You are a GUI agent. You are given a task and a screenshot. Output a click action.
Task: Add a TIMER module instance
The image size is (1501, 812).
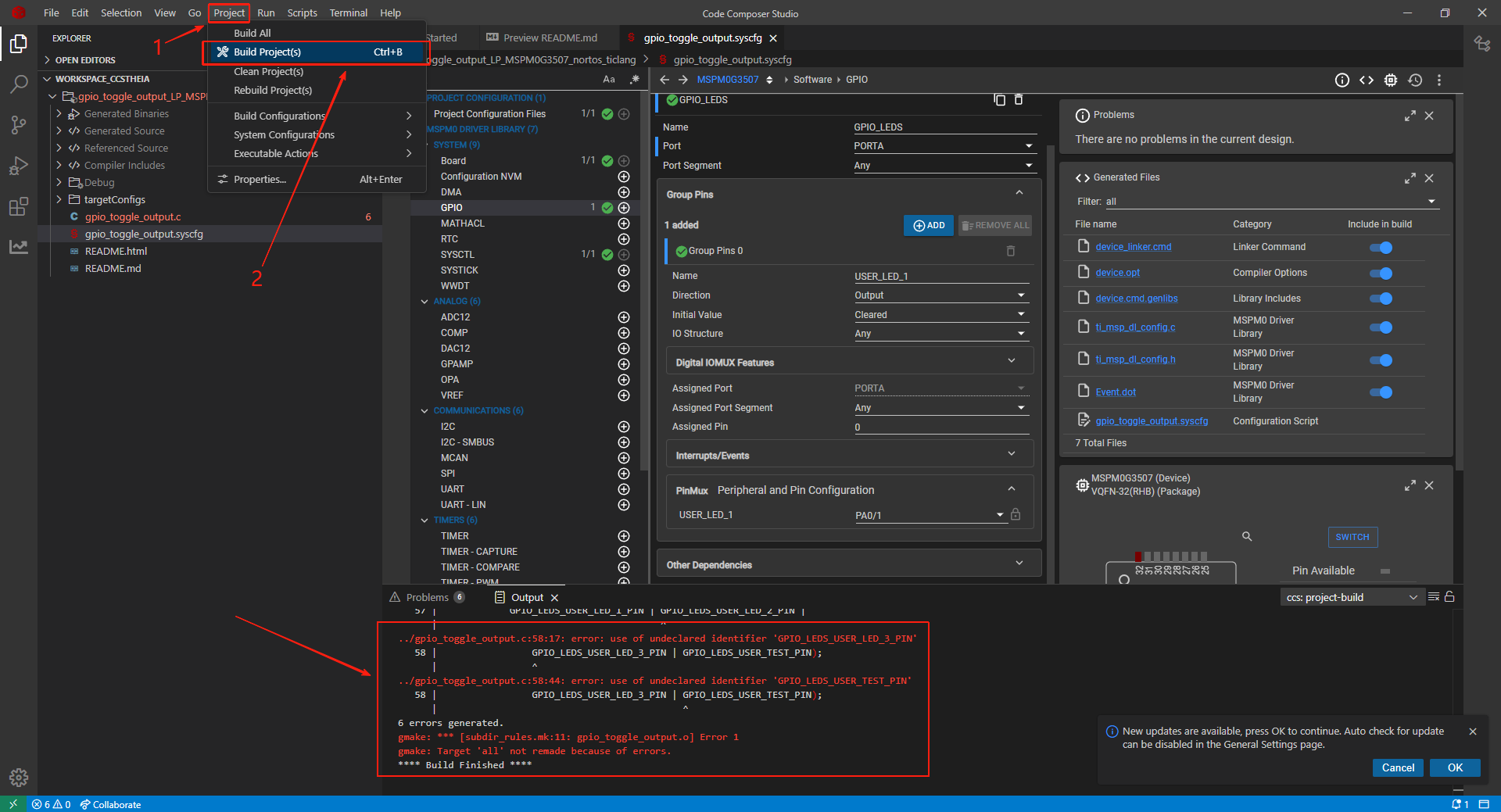tap(624, 536)
